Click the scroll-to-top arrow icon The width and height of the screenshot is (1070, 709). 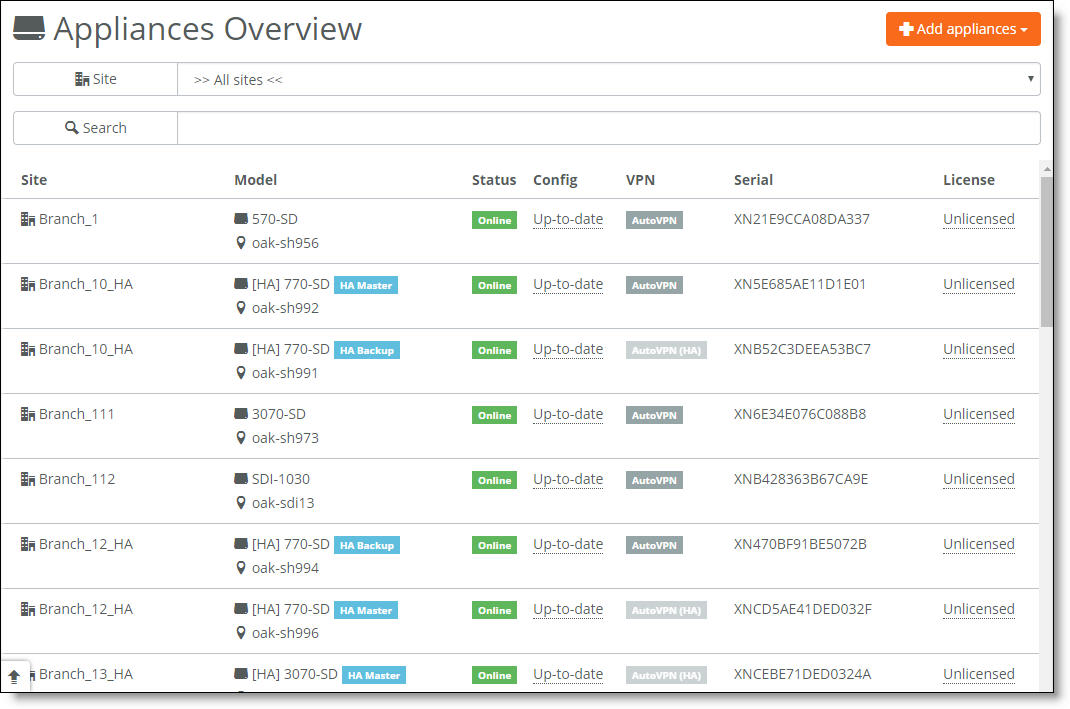[x=14, y=676]
